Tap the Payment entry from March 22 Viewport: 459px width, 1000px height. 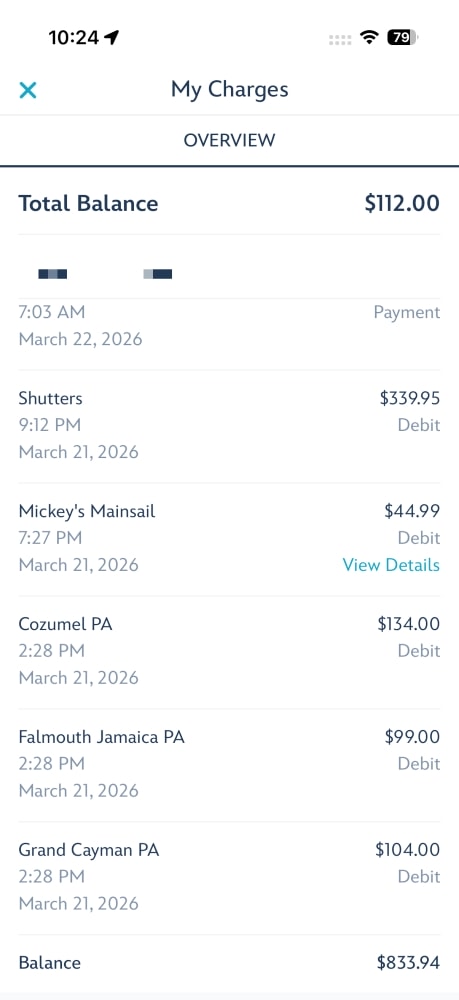tap(230, 326)
